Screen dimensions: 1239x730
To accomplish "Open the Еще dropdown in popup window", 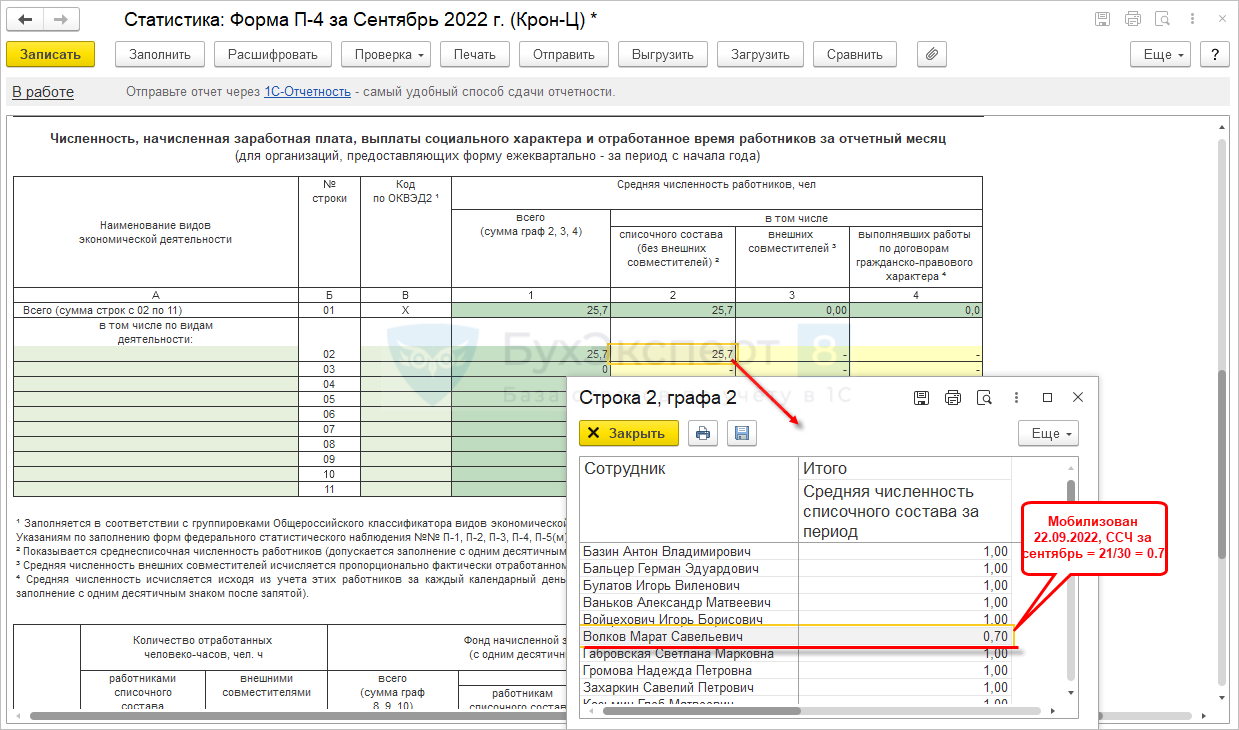I will [x=1049, y=433].
